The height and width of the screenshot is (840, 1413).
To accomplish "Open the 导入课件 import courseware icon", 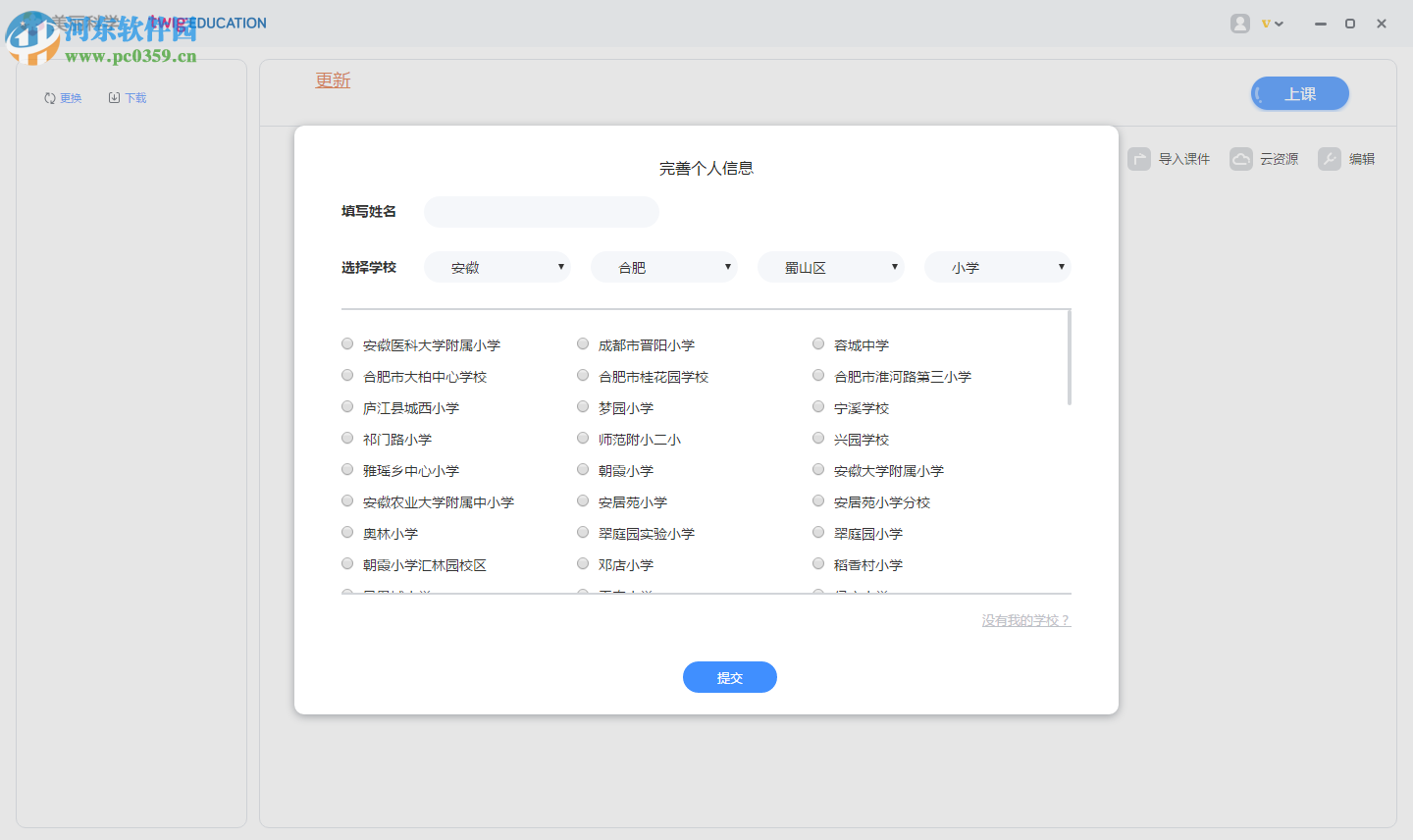I will click(1139, 158).
